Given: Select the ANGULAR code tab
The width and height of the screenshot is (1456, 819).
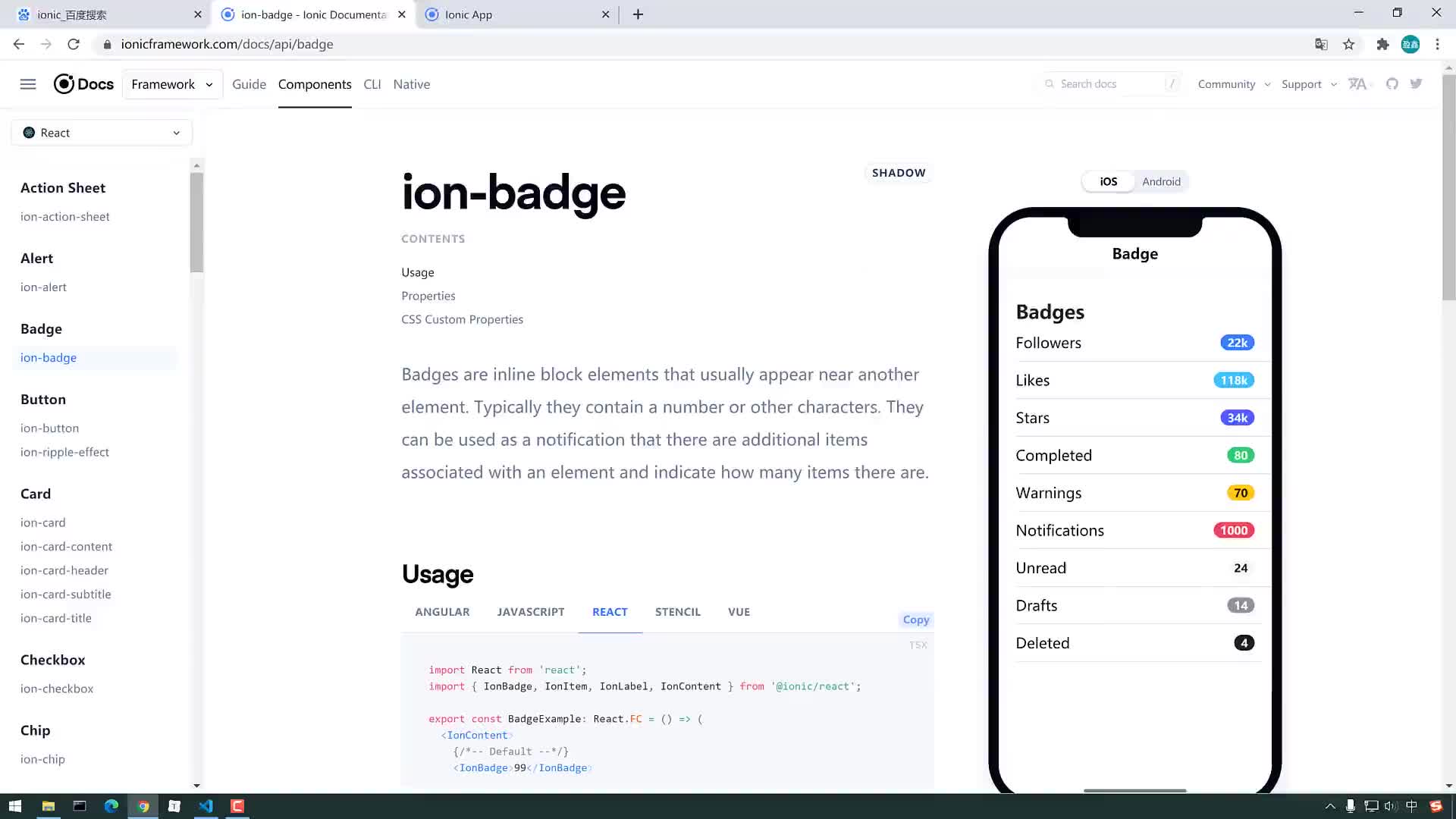Looking at the screenshot, I should point(442,612).
